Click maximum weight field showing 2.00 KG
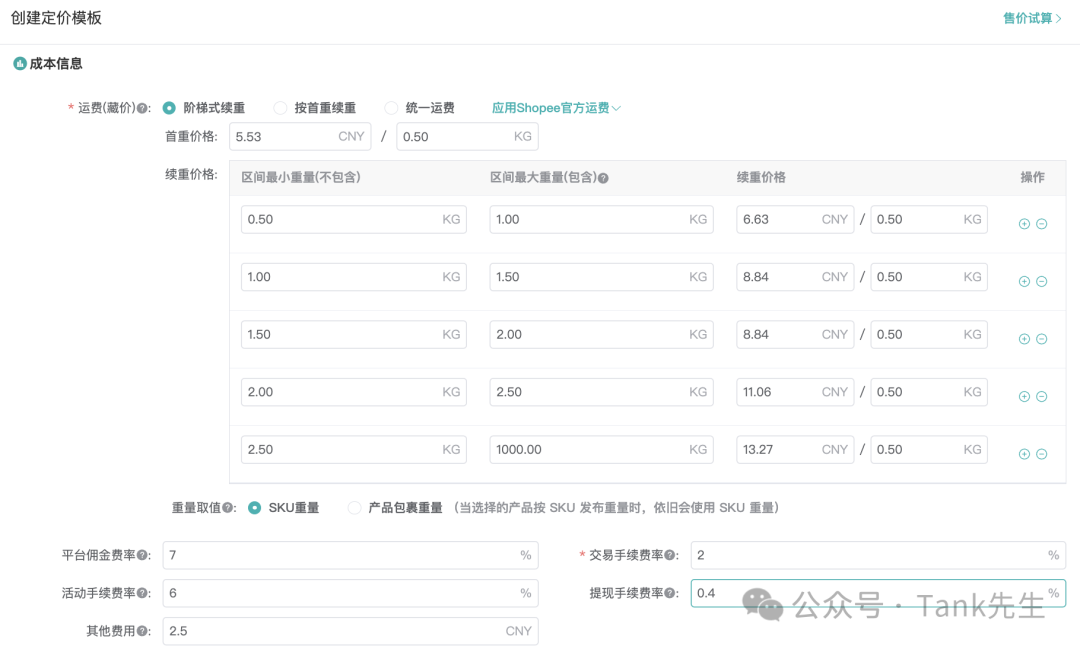The image size is (1080, 649). coord(601,334)
